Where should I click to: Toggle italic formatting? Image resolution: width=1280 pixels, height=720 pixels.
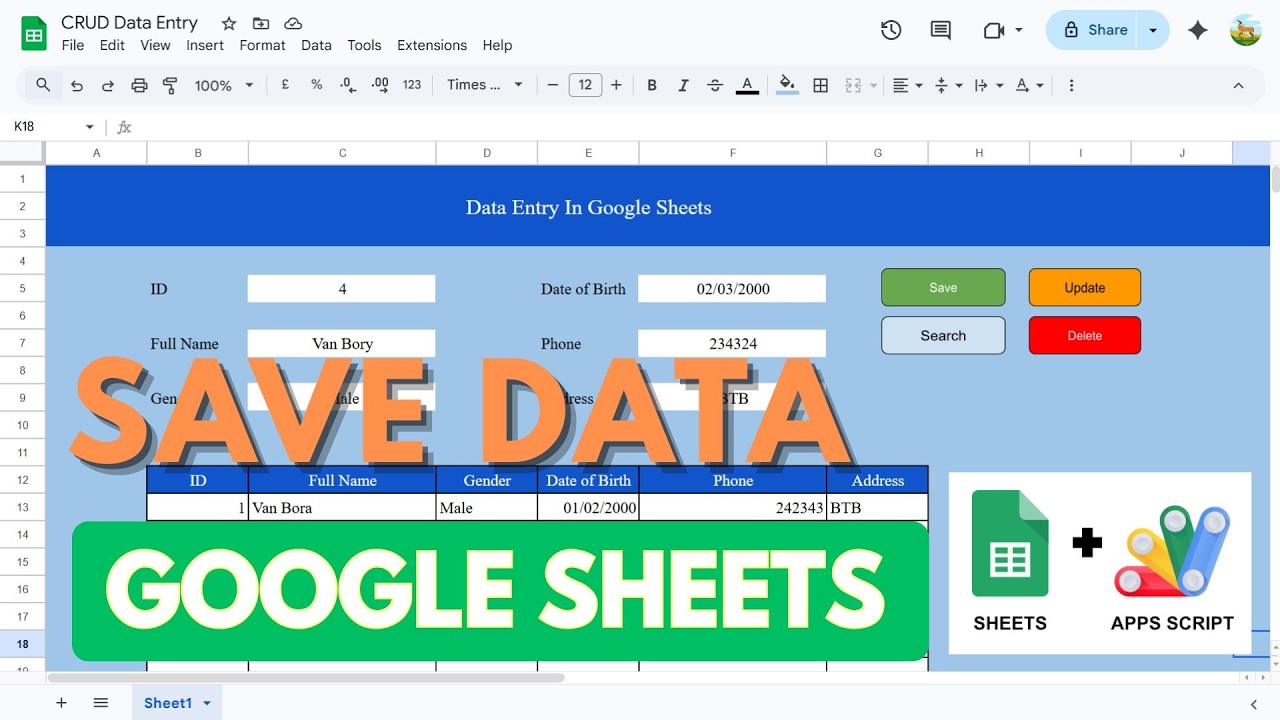684,86
